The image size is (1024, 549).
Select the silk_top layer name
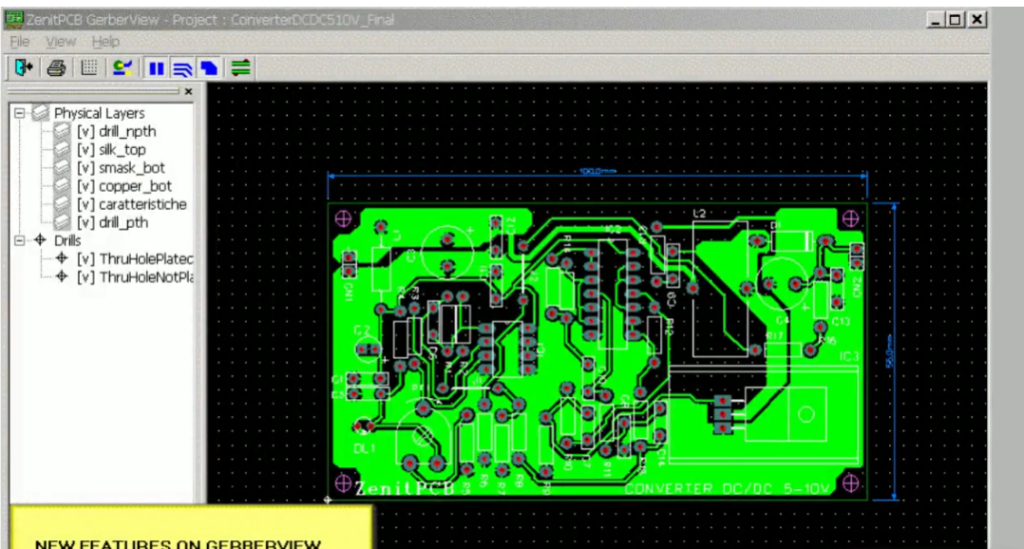[122, 150]
